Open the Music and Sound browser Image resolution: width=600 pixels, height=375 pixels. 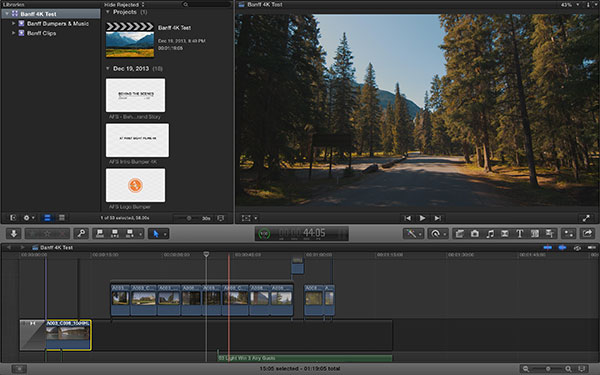(490, 233)
